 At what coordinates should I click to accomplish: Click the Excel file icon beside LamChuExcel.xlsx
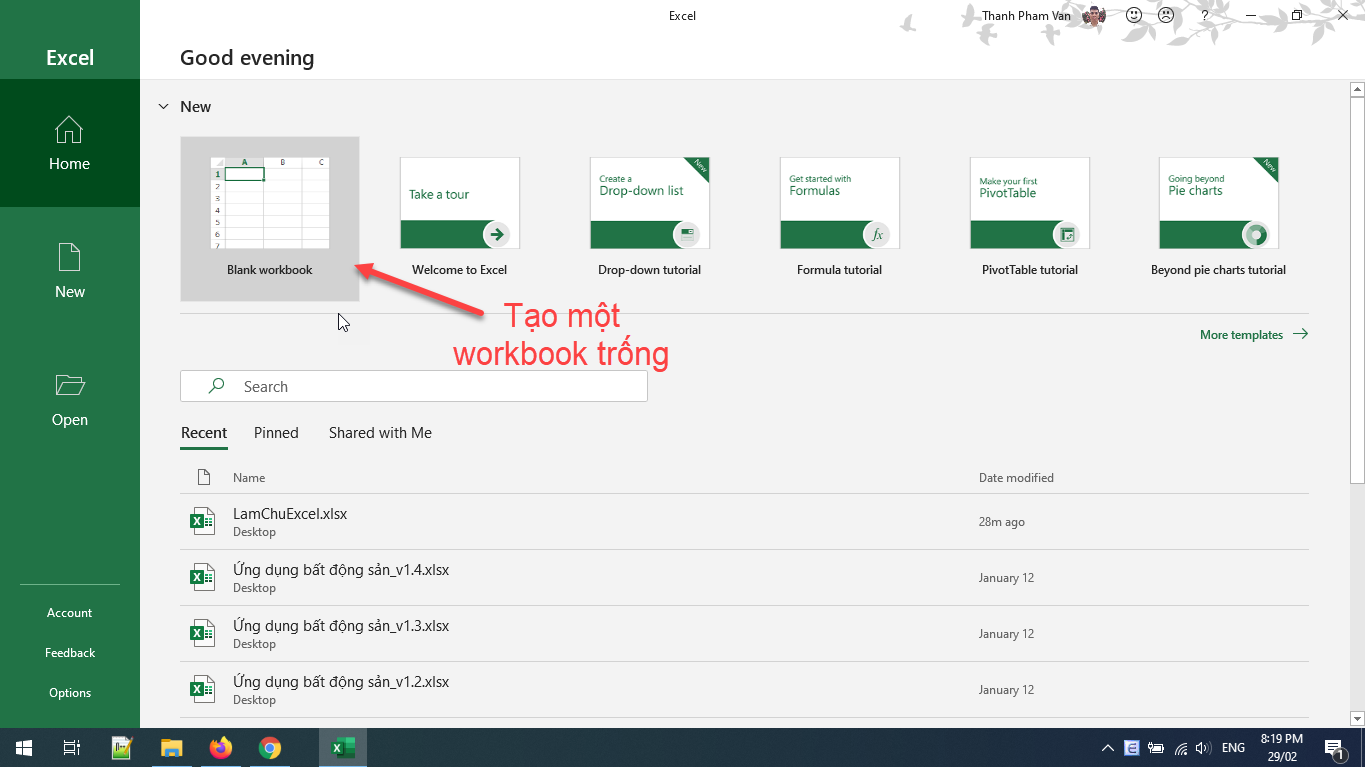click(203, 521)
